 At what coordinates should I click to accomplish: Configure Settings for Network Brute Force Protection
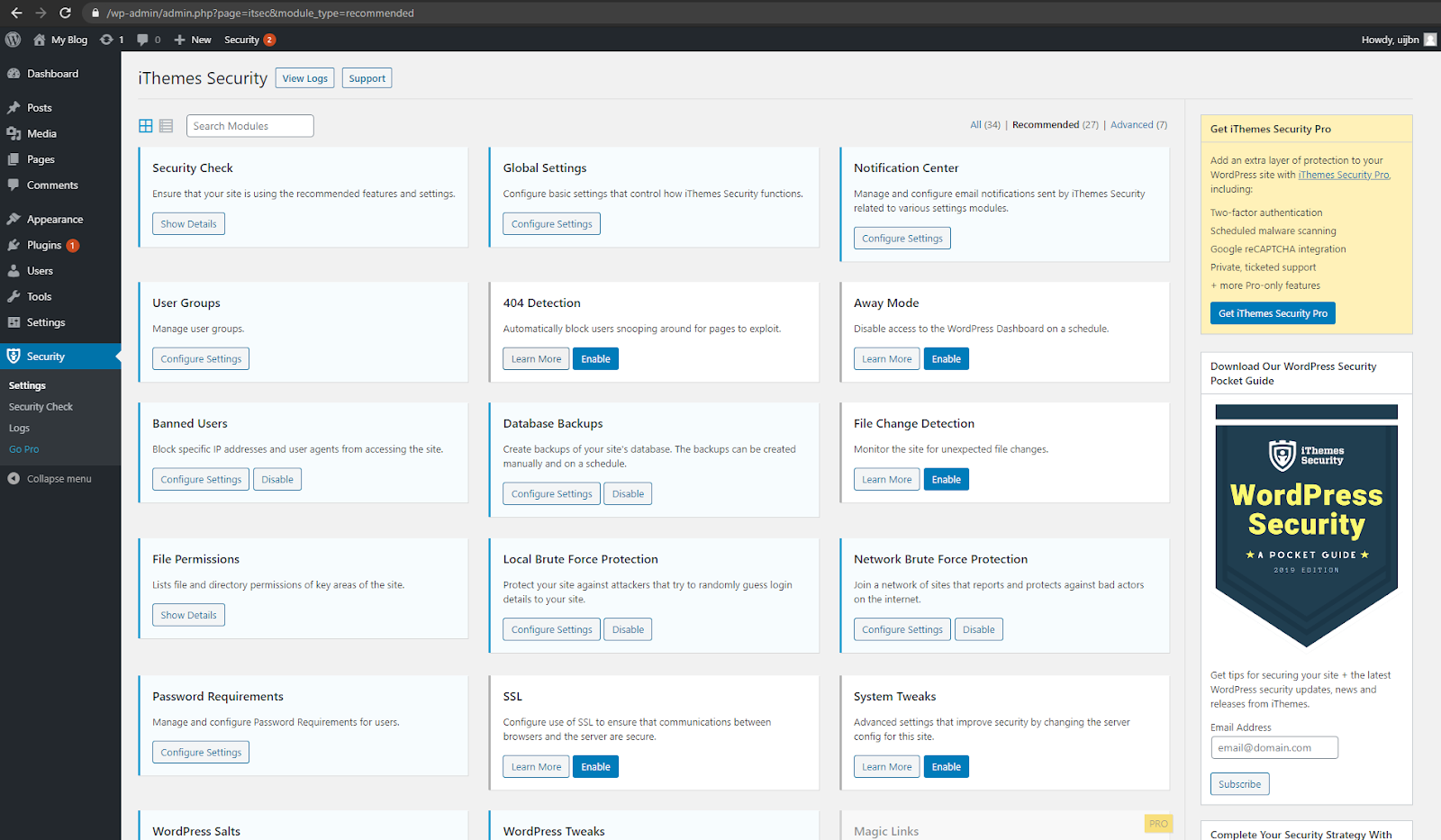click(902, 629)
